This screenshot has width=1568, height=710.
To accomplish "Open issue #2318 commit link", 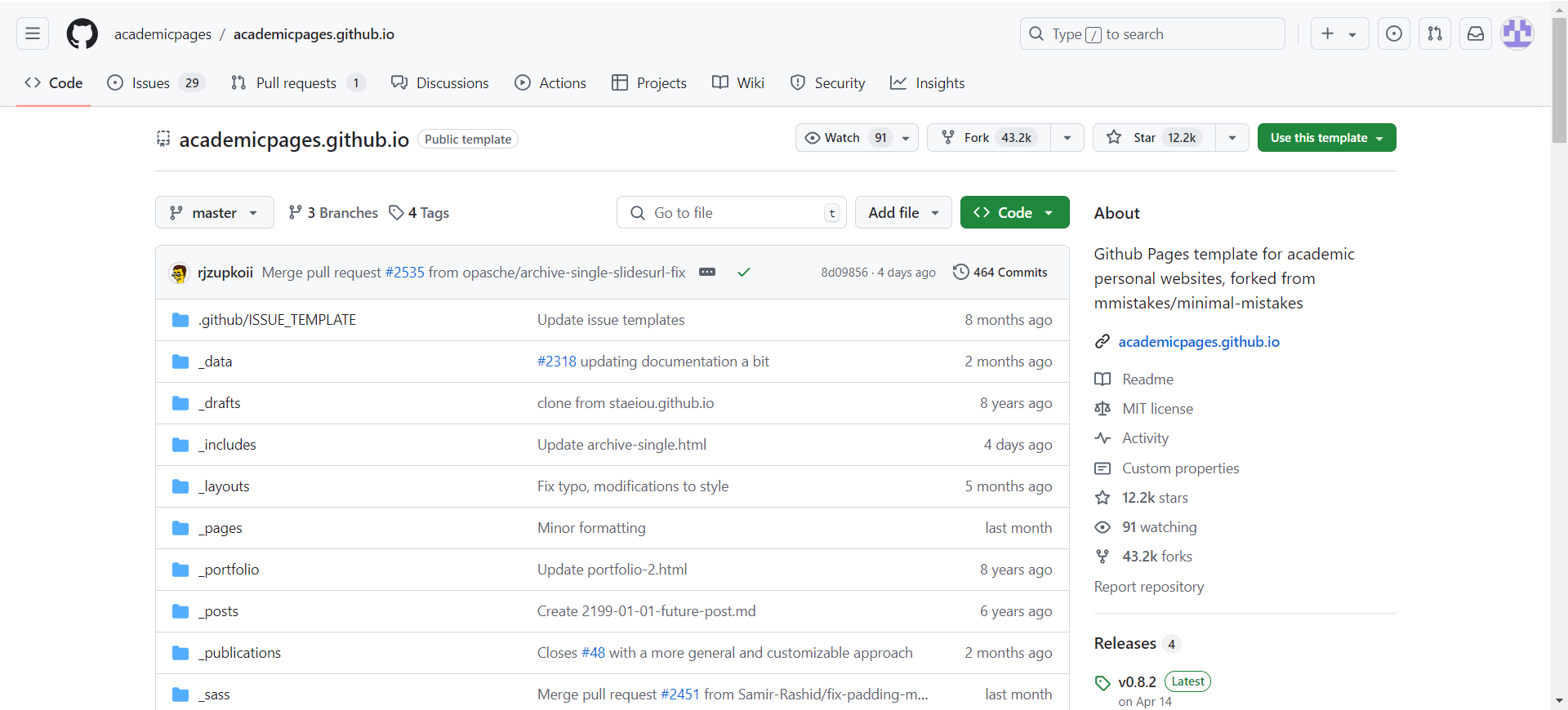I will 557,361.
